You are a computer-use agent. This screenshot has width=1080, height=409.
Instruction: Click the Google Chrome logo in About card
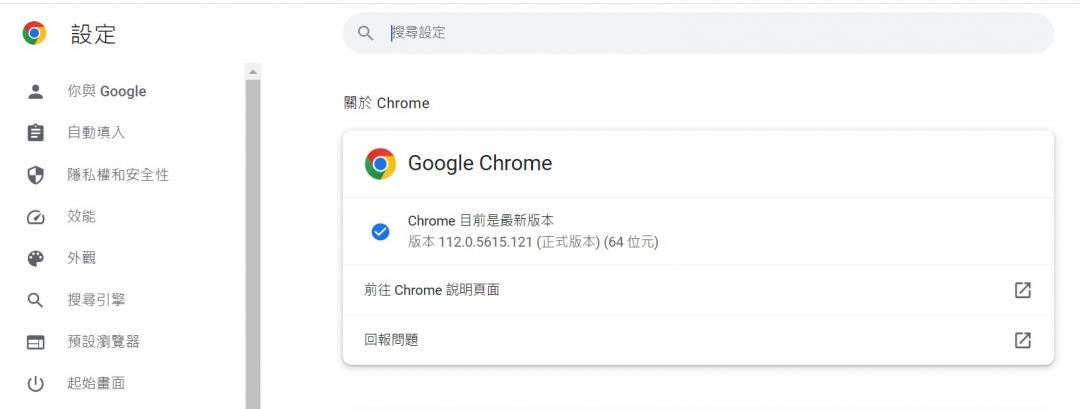click(x=380, y=163)
